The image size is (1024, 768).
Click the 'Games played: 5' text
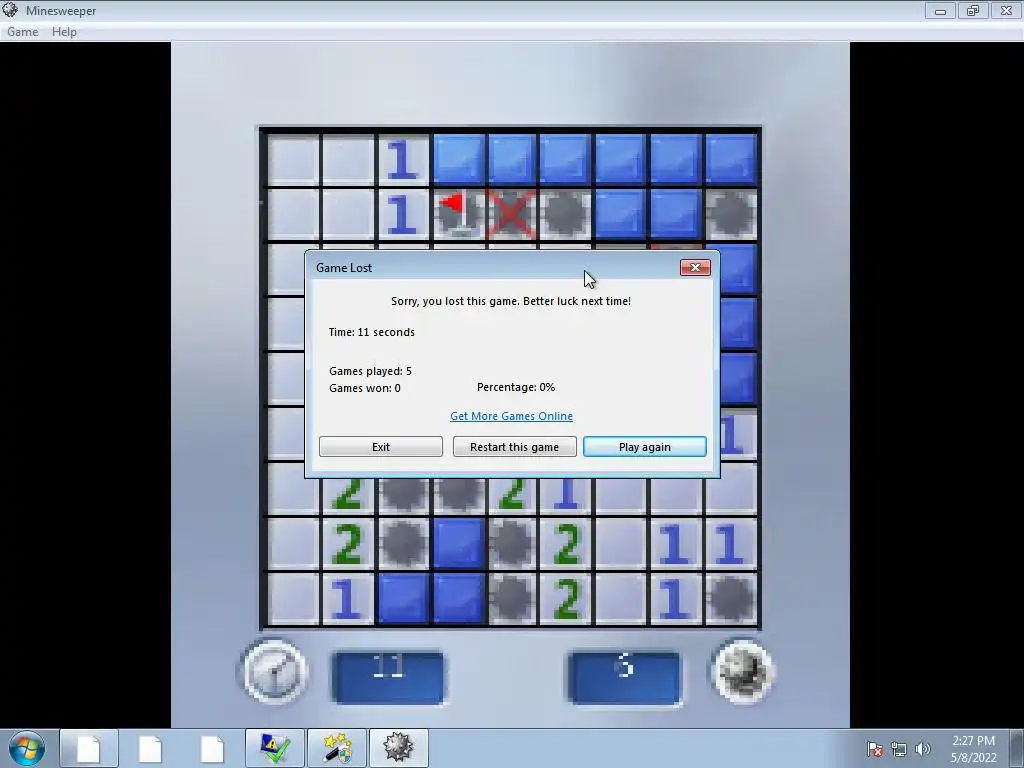[x=370, y=371]
